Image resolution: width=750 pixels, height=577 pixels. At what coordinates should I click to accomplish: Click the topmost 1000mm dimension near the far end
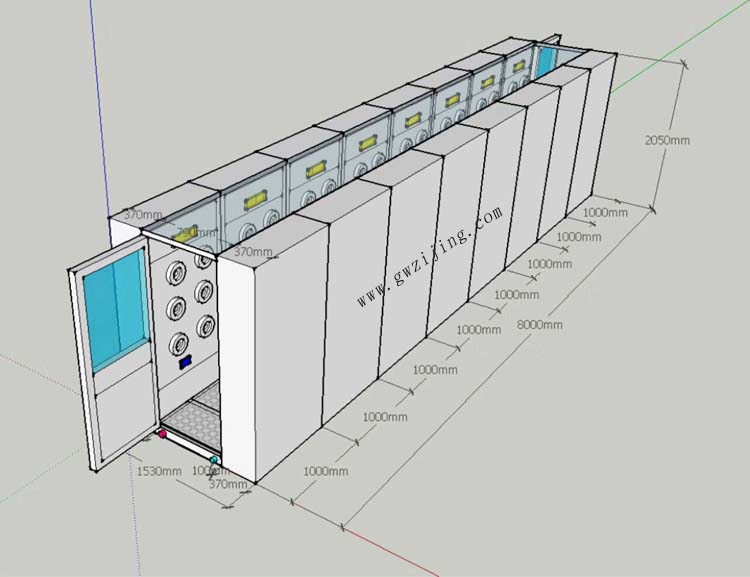pos(606,212)
